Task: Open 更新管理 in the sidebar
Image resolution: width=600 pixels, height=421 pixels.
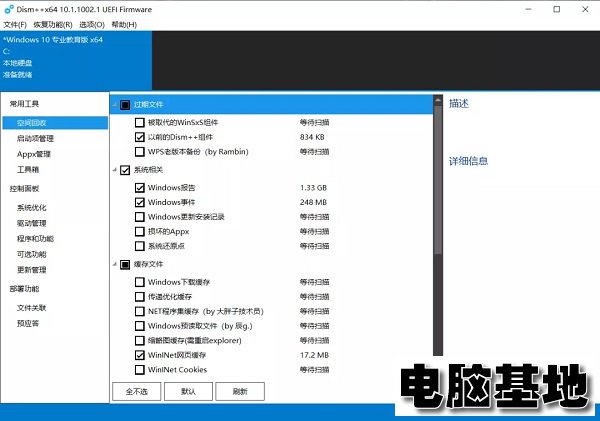Action: click(31, 270)
